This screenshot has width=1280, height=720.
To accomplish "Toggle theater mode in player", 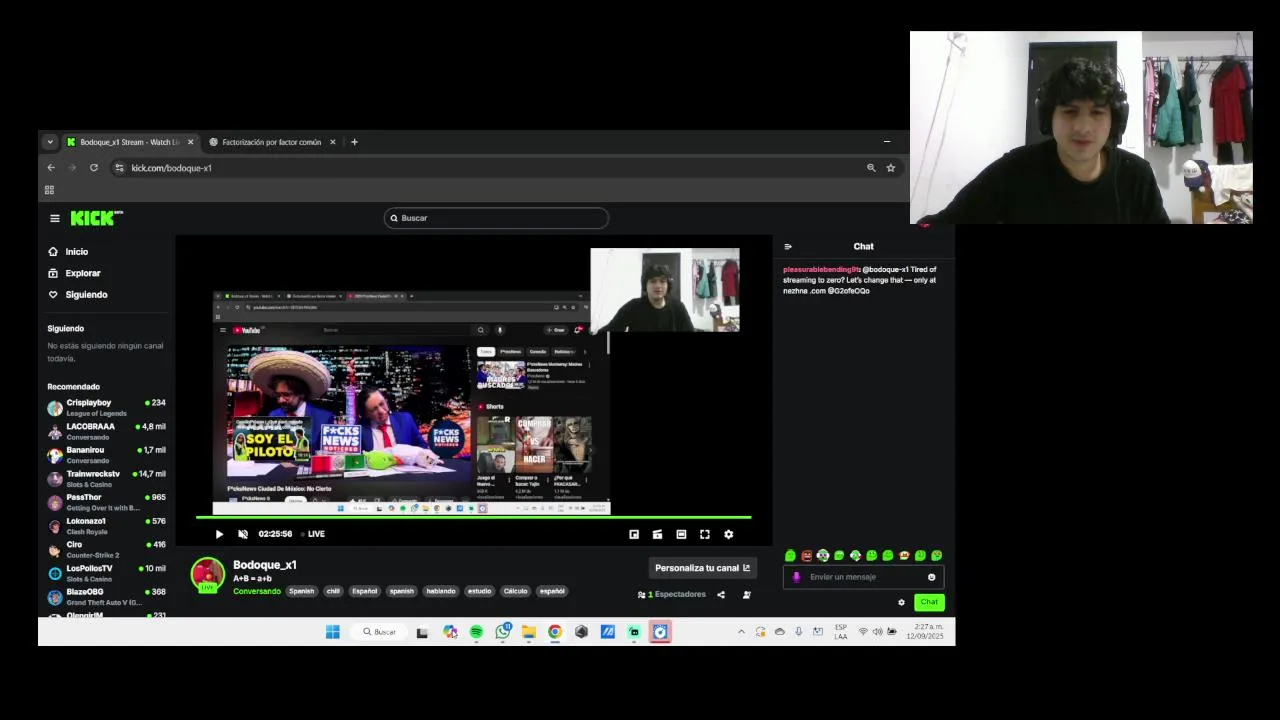I will [681, 534].
